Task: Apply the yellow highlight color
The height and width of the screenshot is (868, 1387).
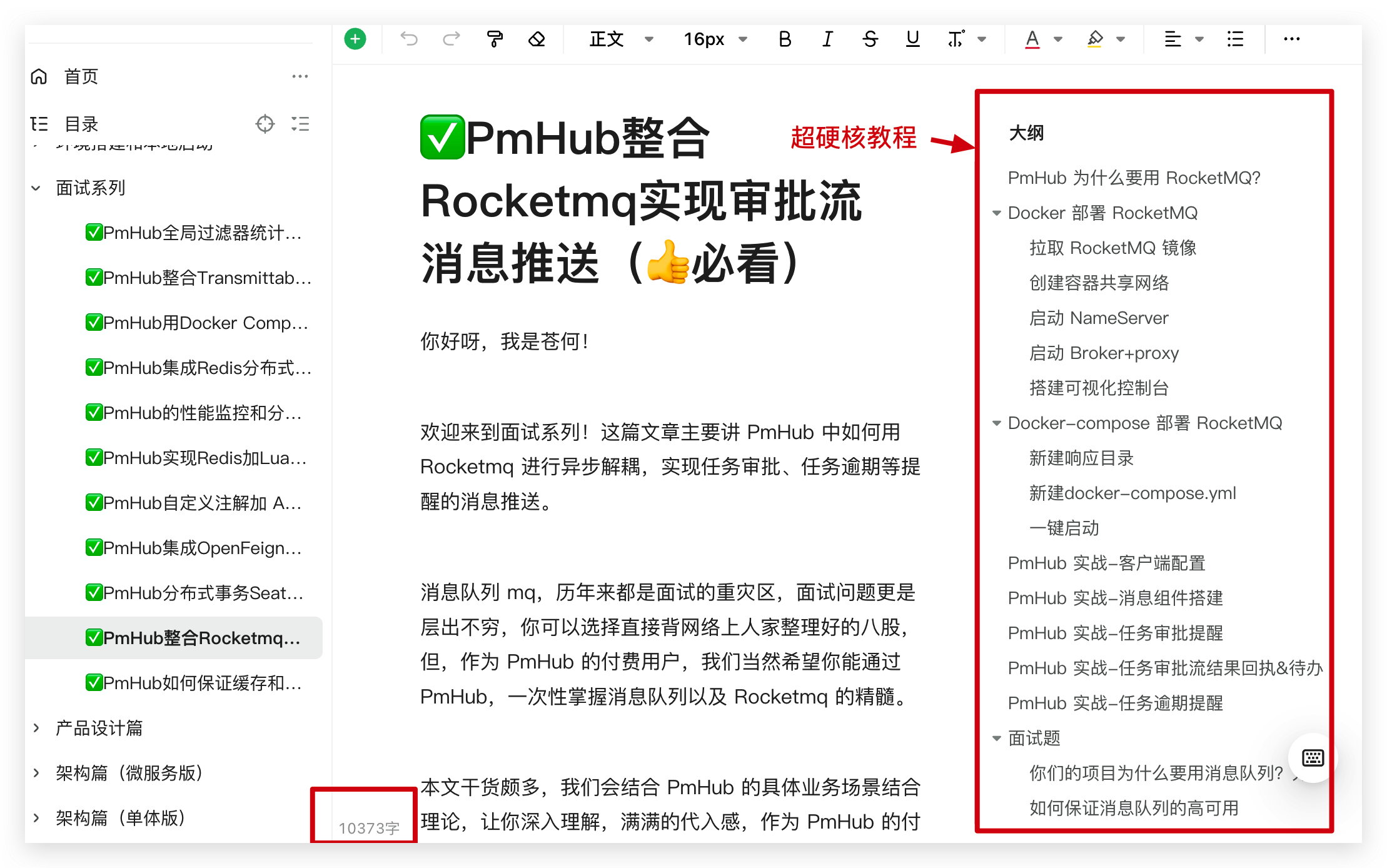Action: [1094, 39]
